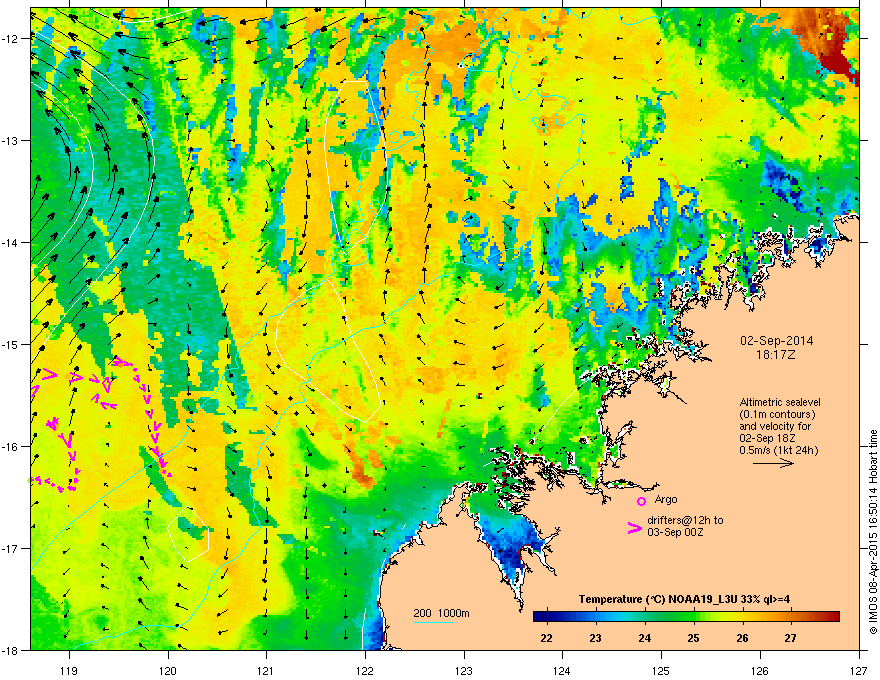
Task: Click the latitude axis label -14
Action: (10, 243)
